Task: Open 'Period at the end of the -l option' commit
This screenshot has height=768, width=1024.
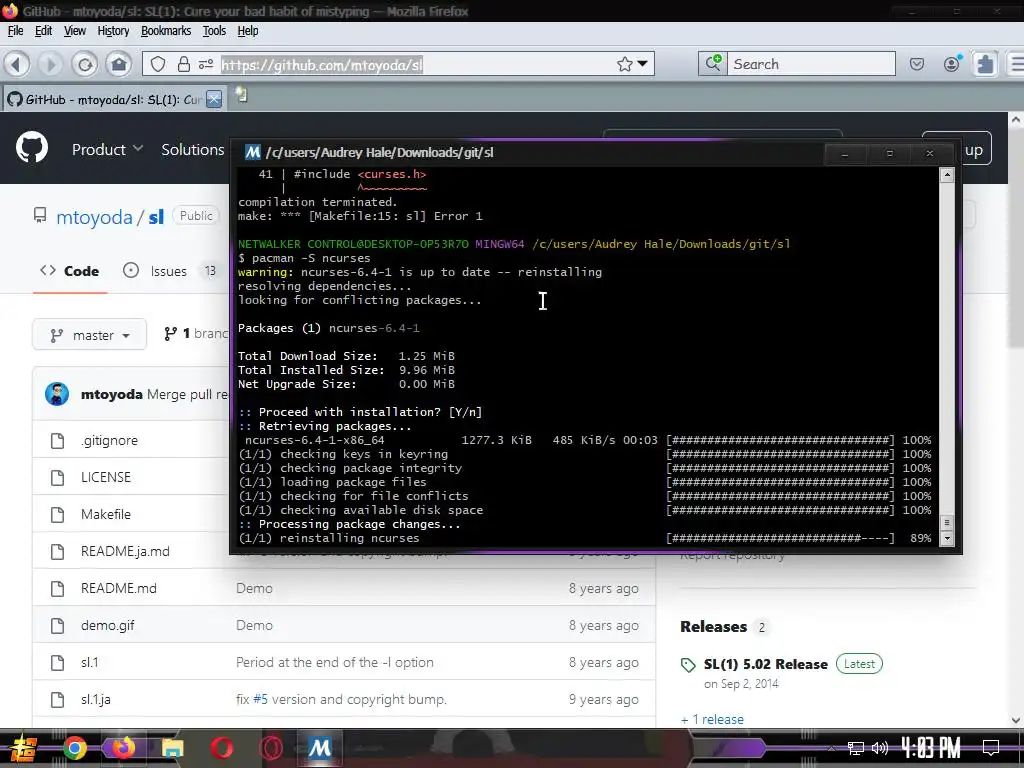Action: point(334,662)
